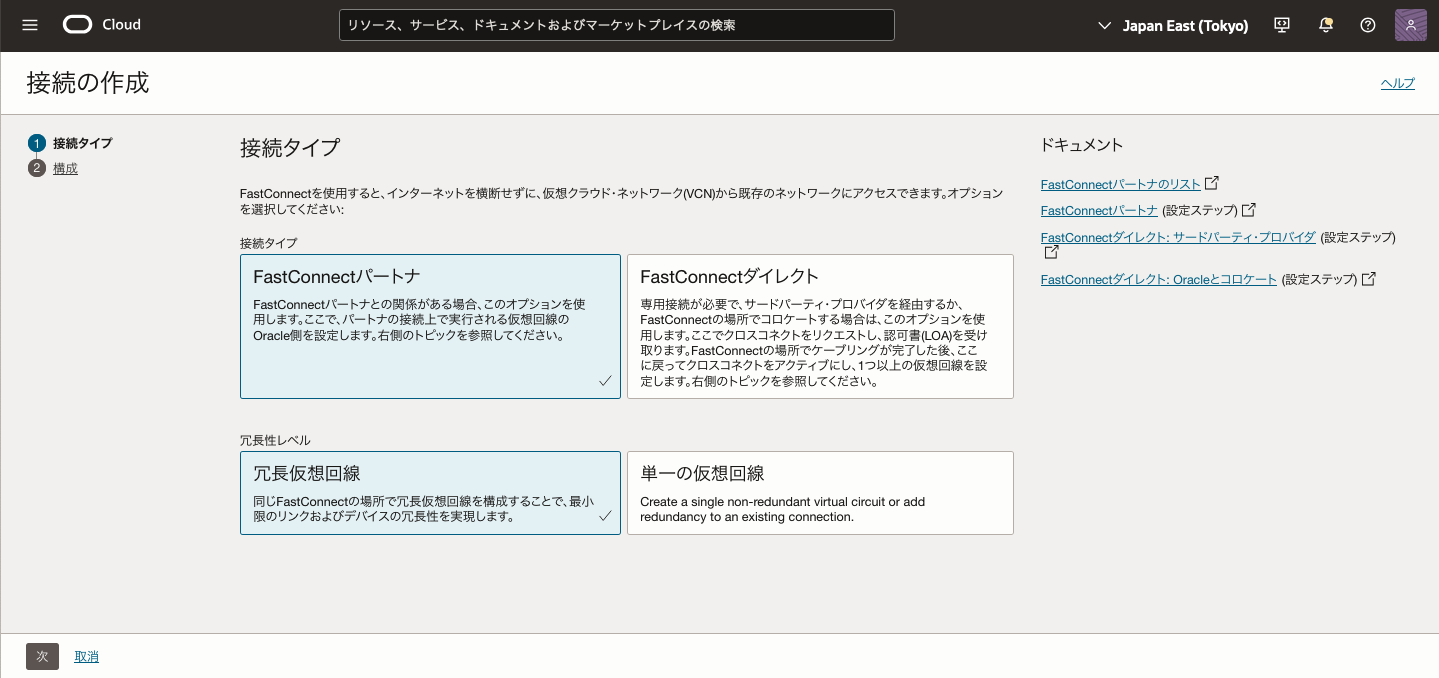
Task: Click the 取消 cancel link
Action: [x=86, y=657]
